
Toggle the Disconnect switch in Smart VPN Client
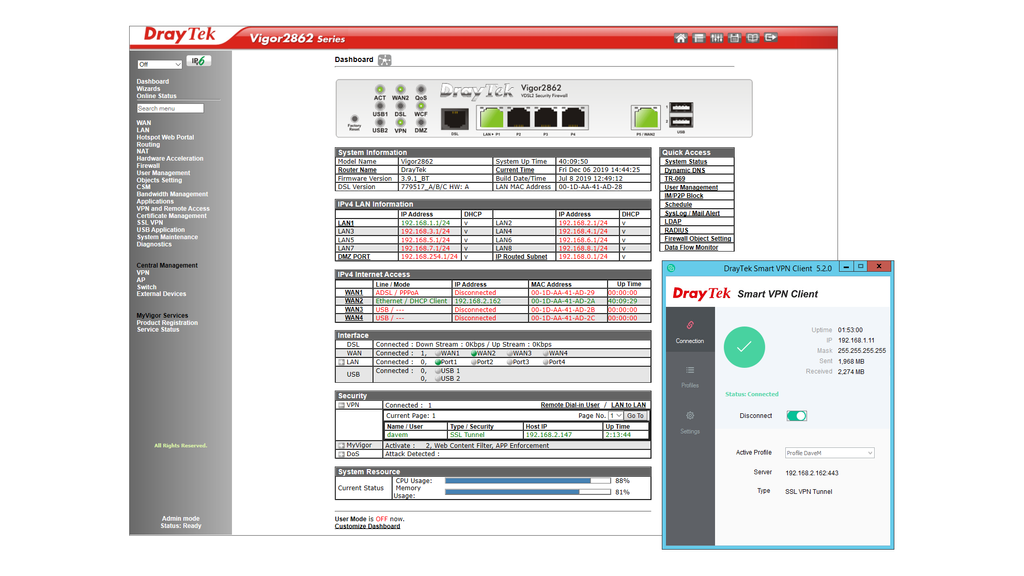pyautogui.click(x=797, y=415)
